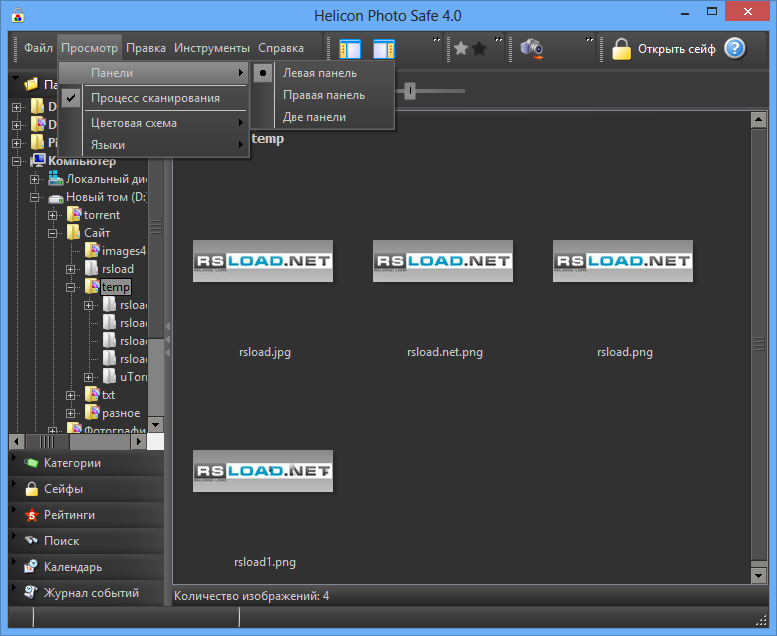777x636 pixels.
Task: Click the folder tree vertical scroll down arrow
Action: pyautogui.click(x=156, y=424)
